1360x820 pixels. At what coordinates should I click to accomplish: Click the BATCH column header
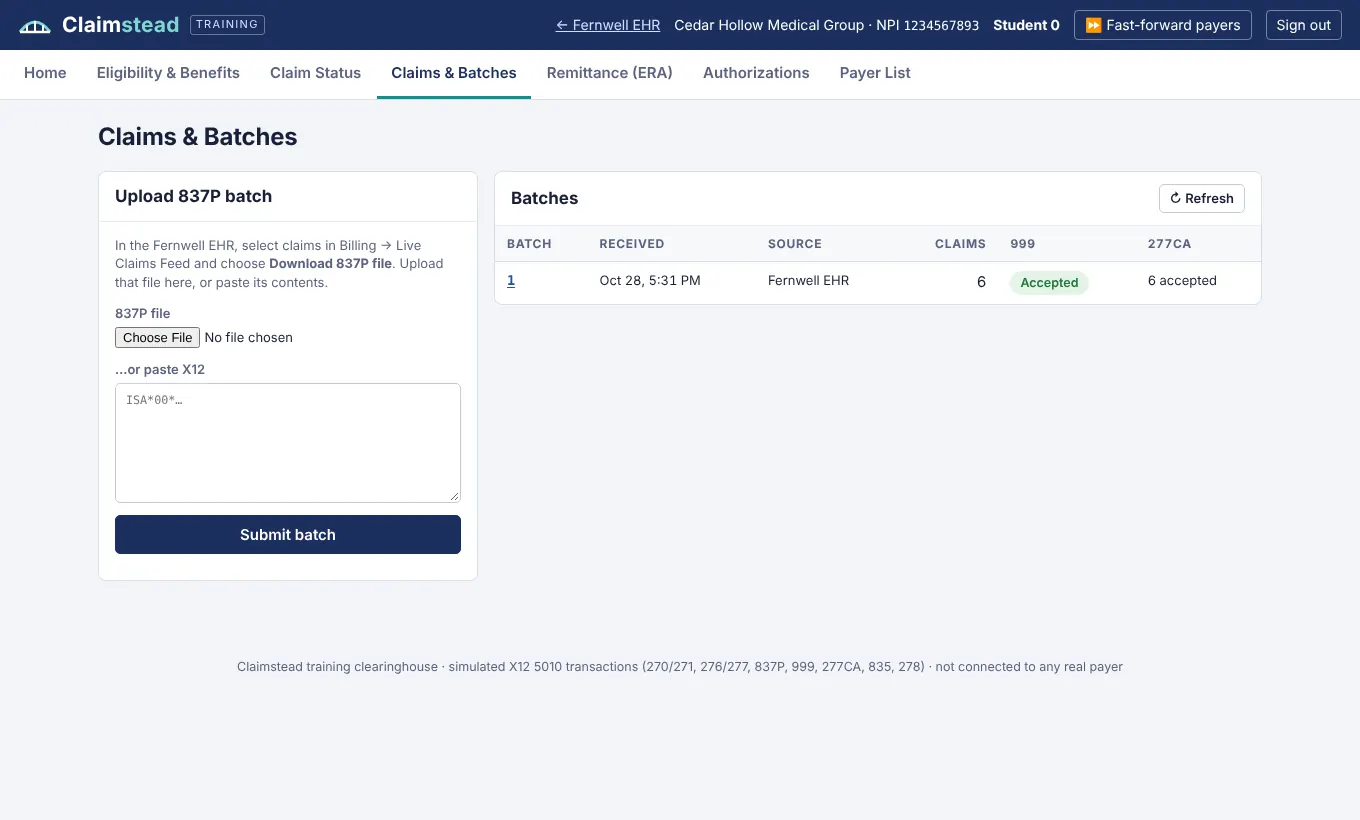point(529,244)
